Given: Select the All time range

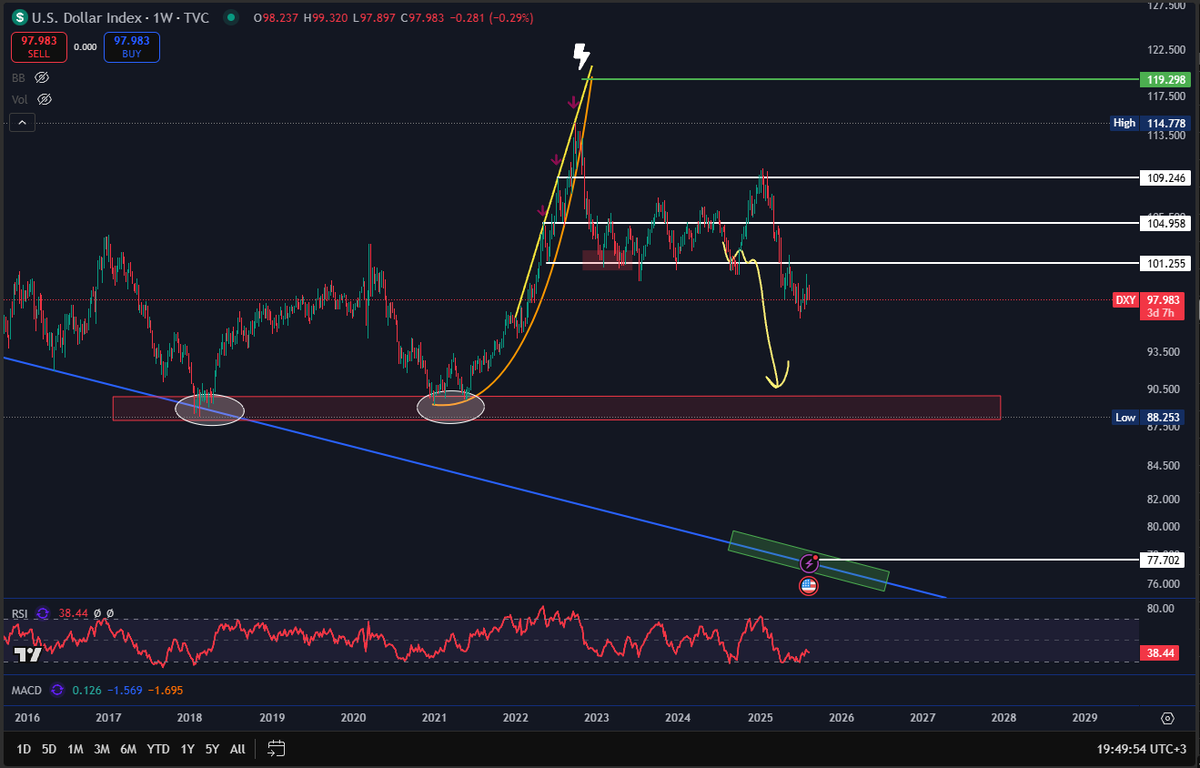Looking at the screenshot, I should click(237, 748).
